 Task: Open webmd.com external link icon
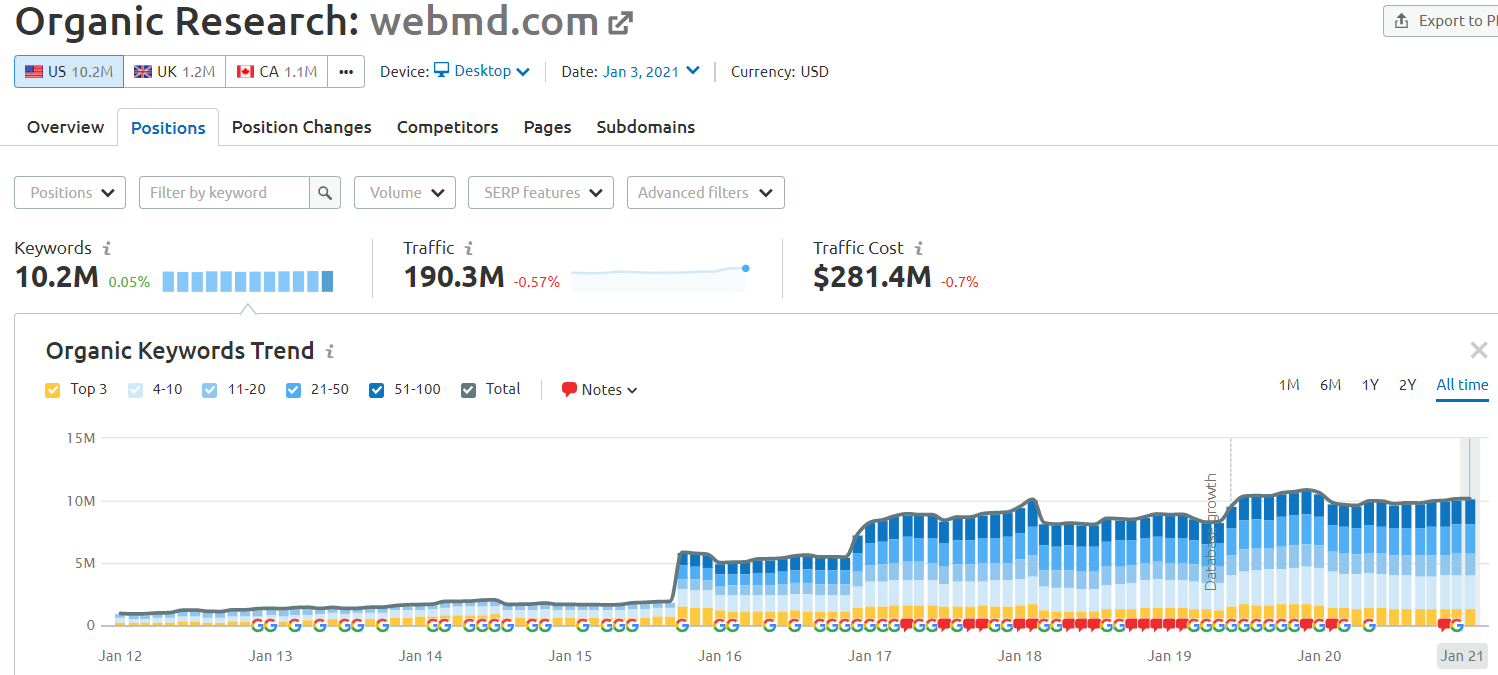[621, 21]
